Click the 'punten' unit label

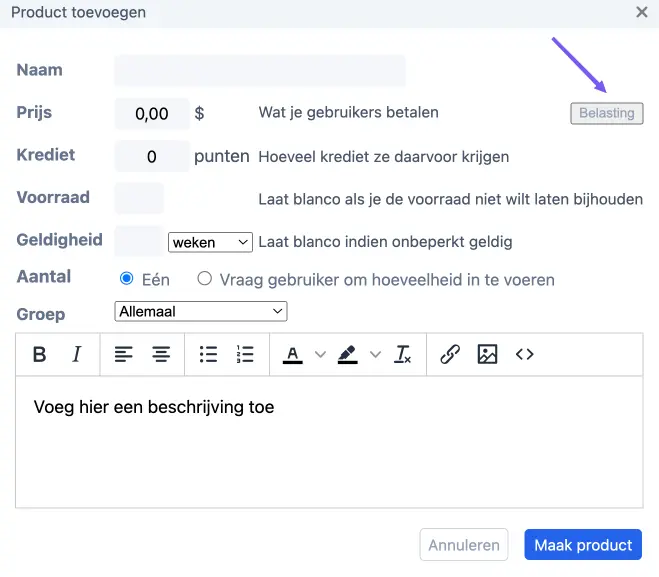coord(221,156)
